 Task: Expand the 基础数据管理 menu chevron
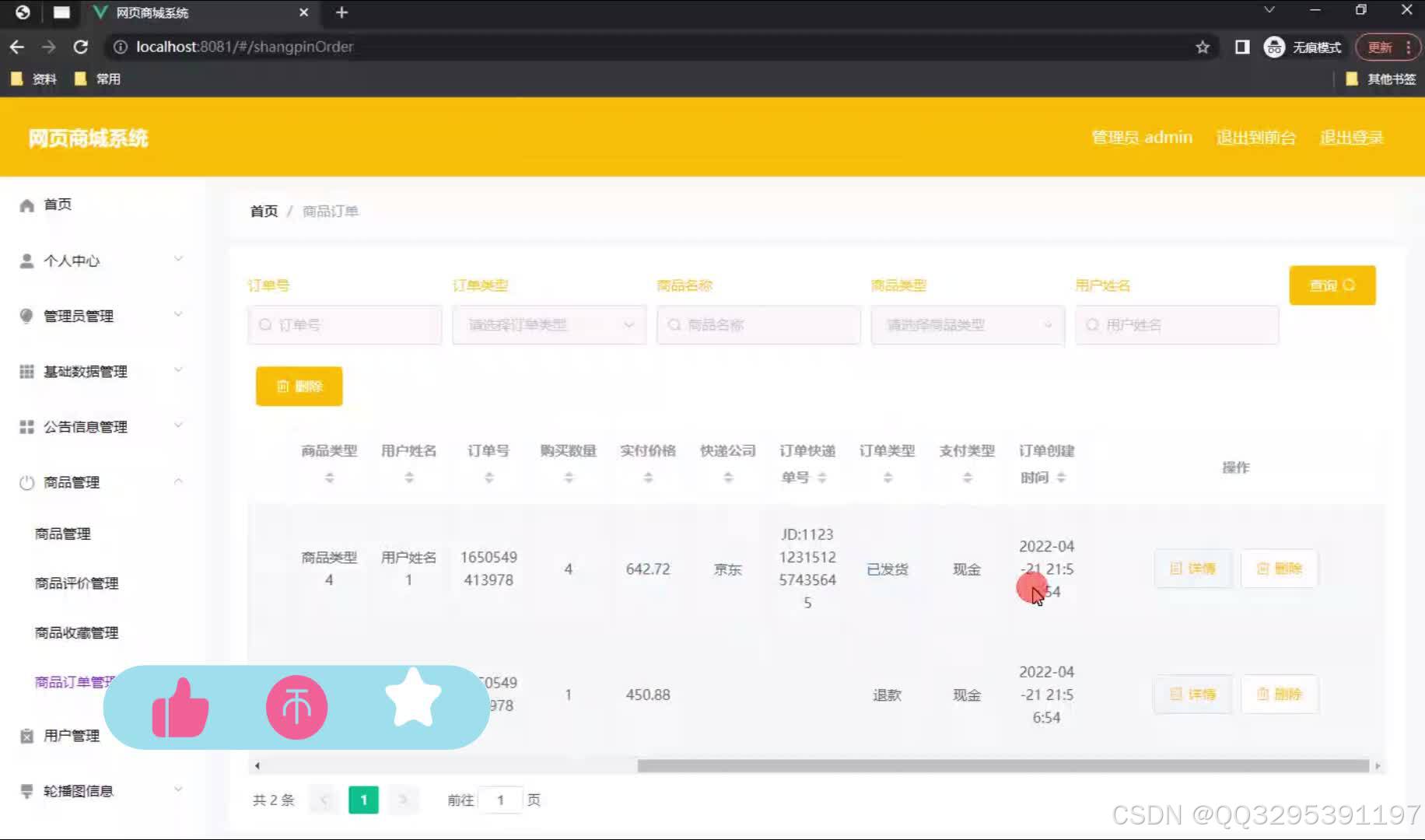pos(178,369)
